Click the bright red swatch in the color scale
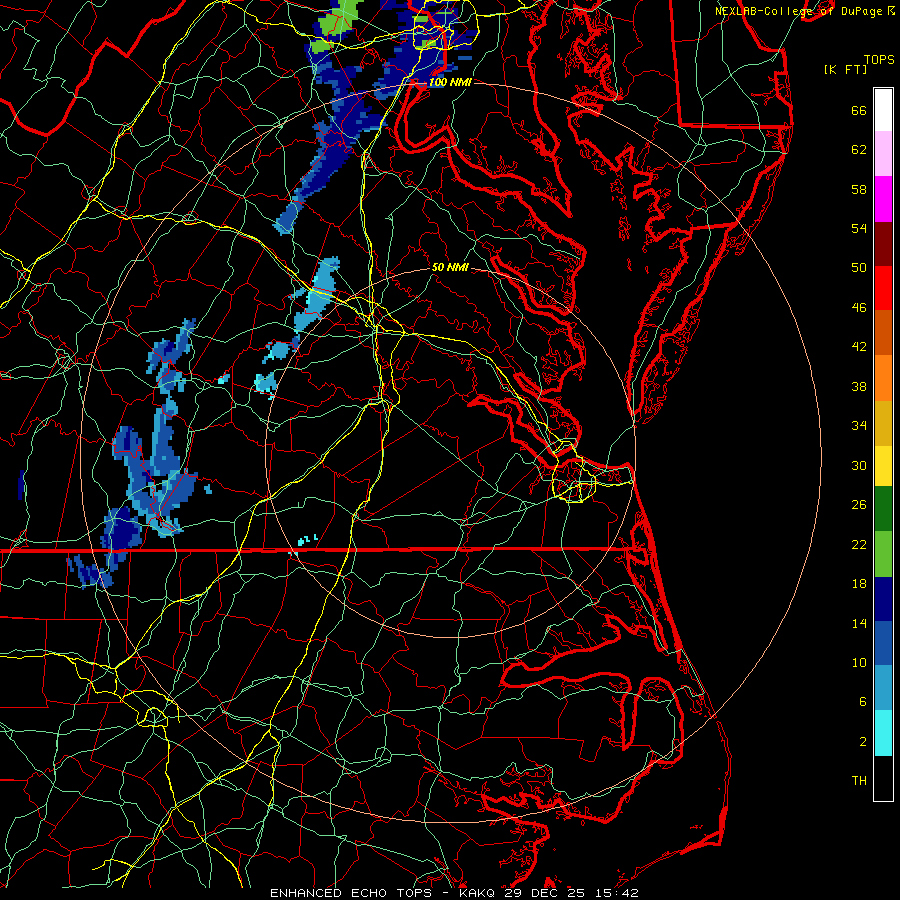The height and width of the screenshot is (900, 900). tap(883, 288)
